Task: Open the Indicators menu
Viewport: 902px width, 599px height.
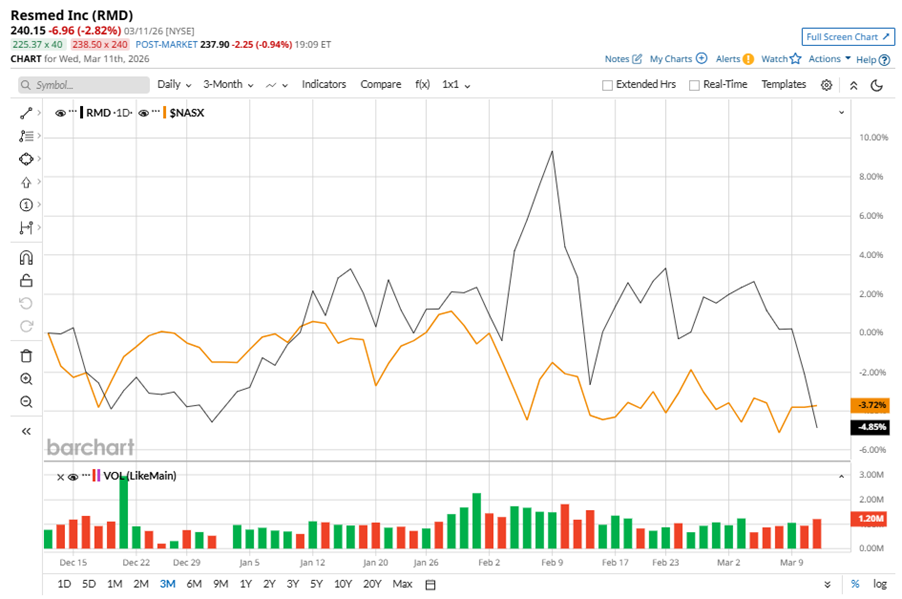Action: [324, 84]
